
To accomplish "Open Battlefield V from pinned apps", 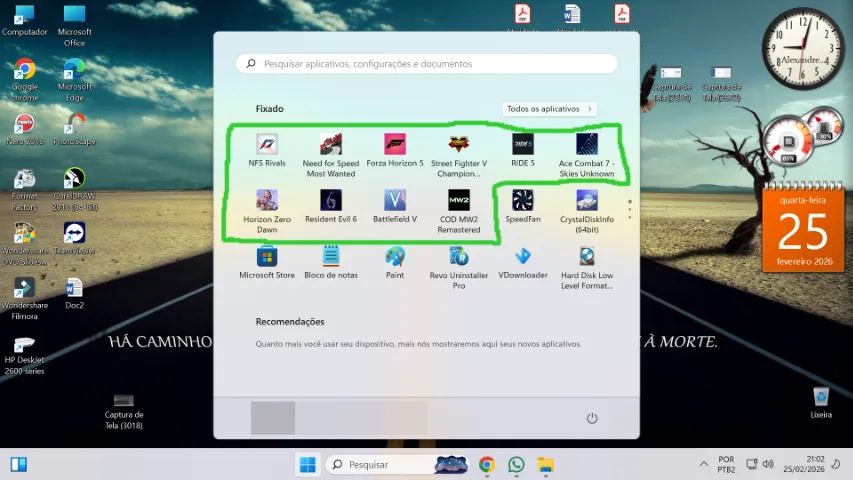I will click(x=394, y=206).
